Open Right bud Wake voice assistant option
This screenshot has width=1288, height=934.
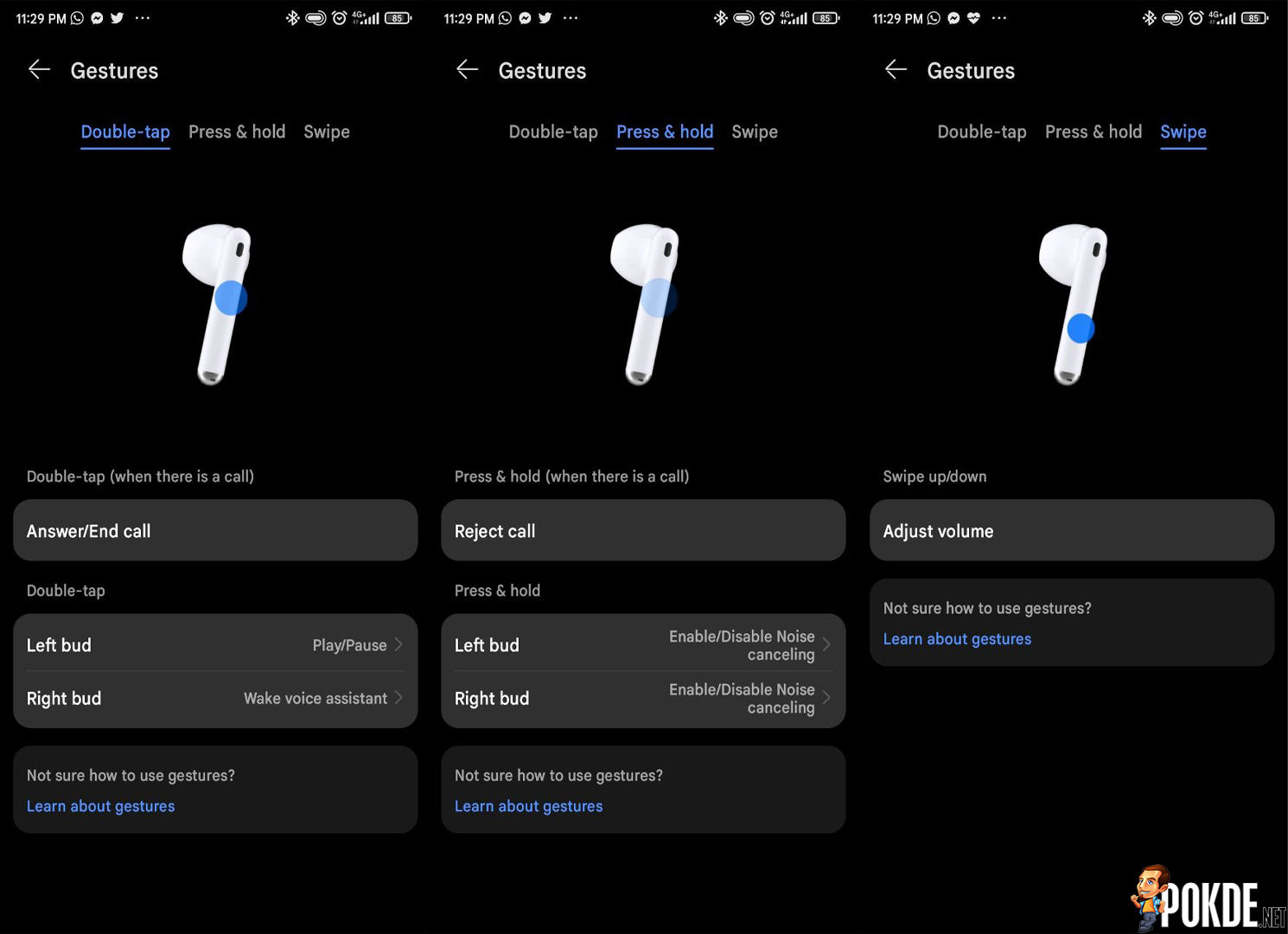point(215,699)
